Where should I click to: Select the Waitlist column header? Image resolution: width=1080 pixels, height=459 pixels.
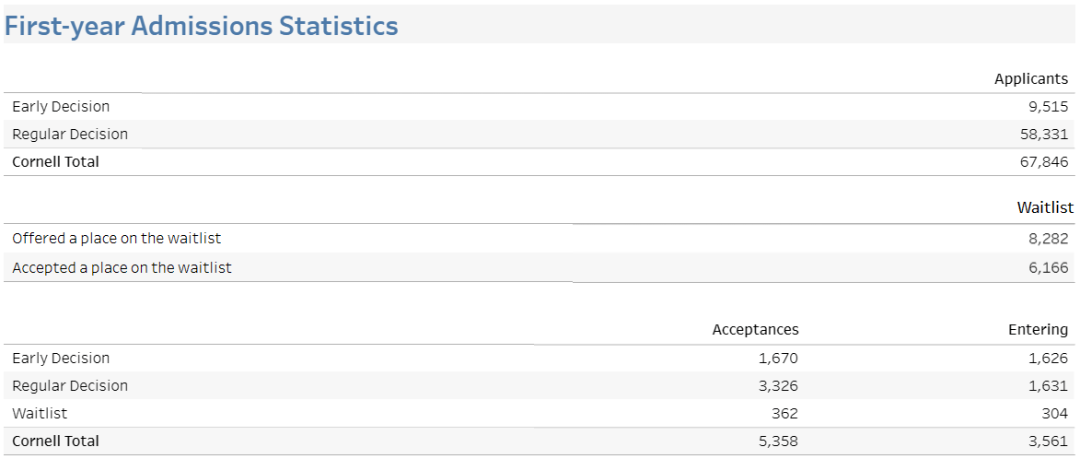tap(1045, 207)
